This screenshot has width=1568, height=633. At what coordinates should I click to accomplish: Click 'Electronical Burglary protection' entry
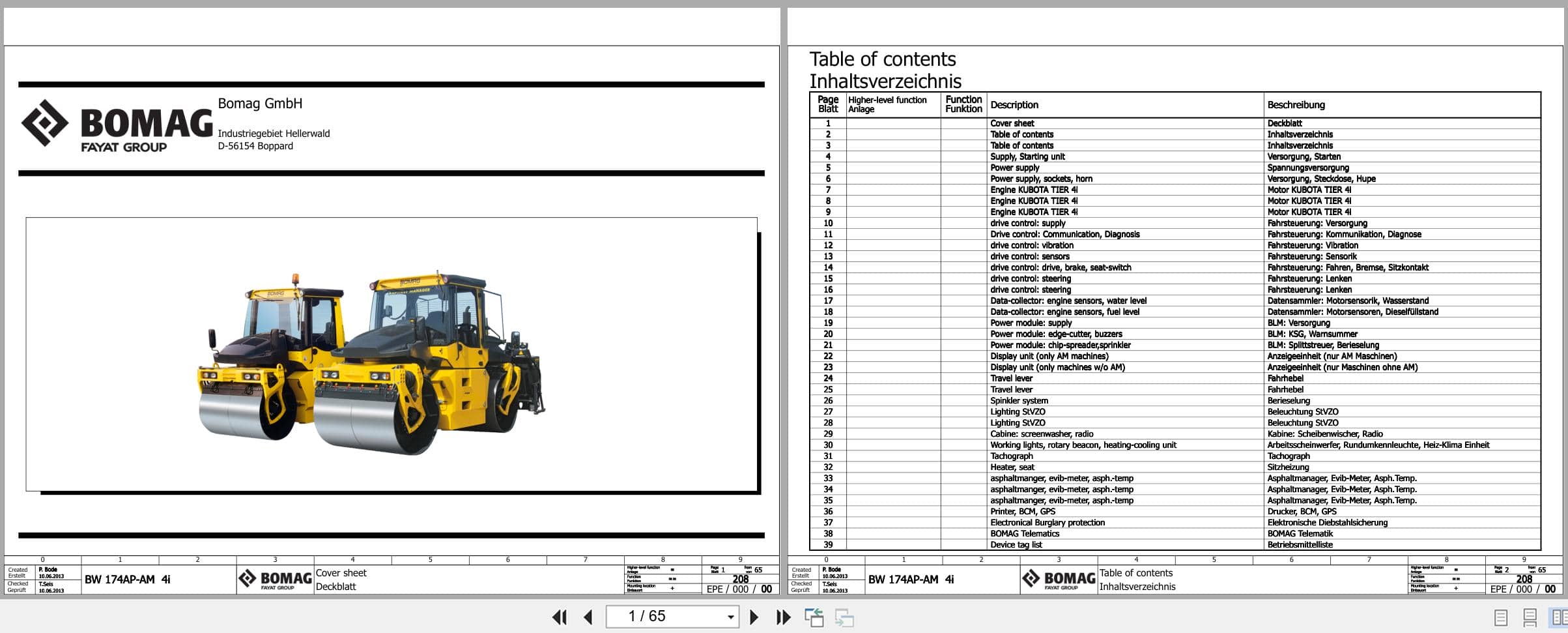[1048, 522]
